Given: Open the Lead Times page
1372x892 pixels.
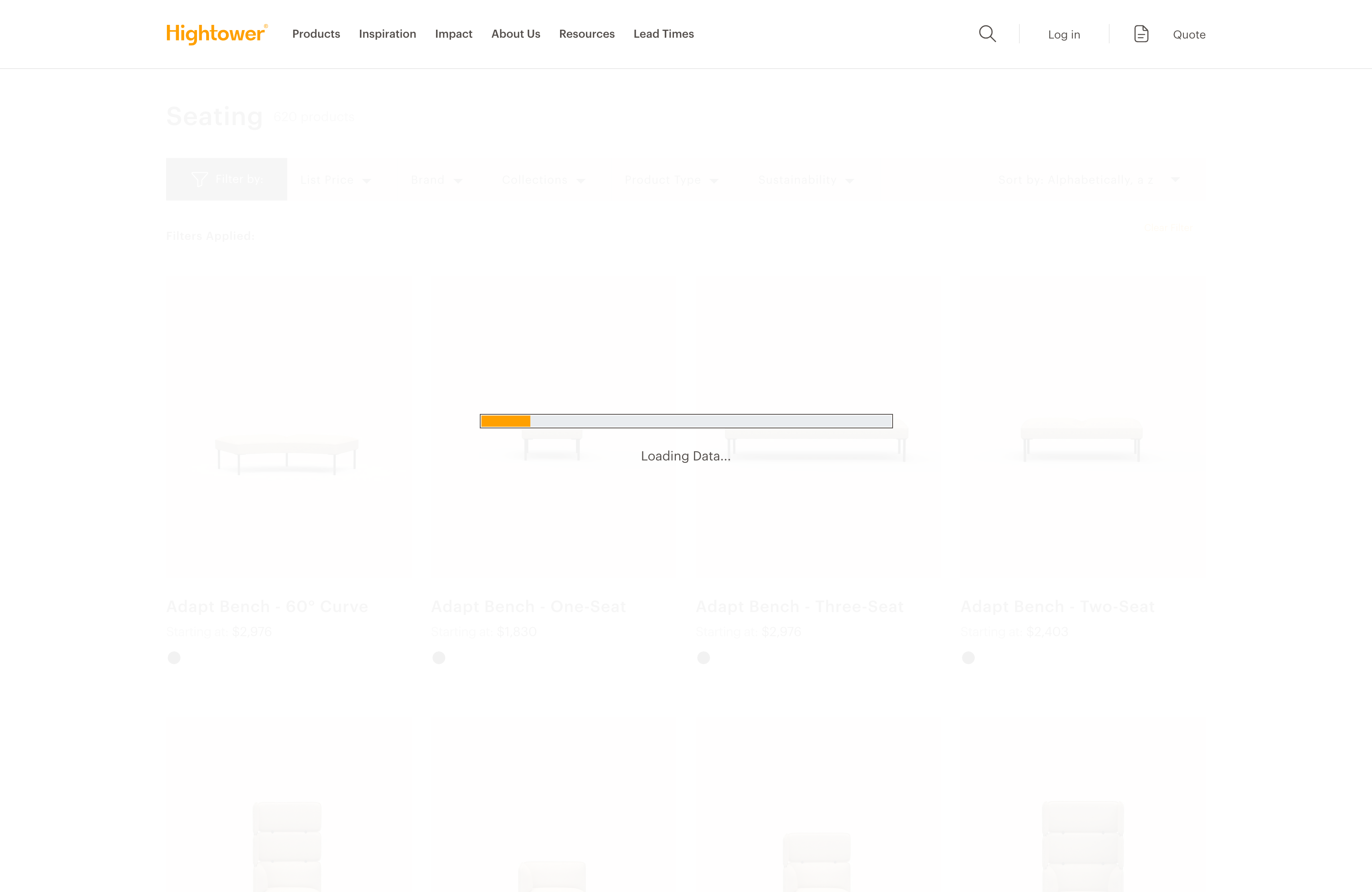Looking at the screenshot, I should point(664,33).
